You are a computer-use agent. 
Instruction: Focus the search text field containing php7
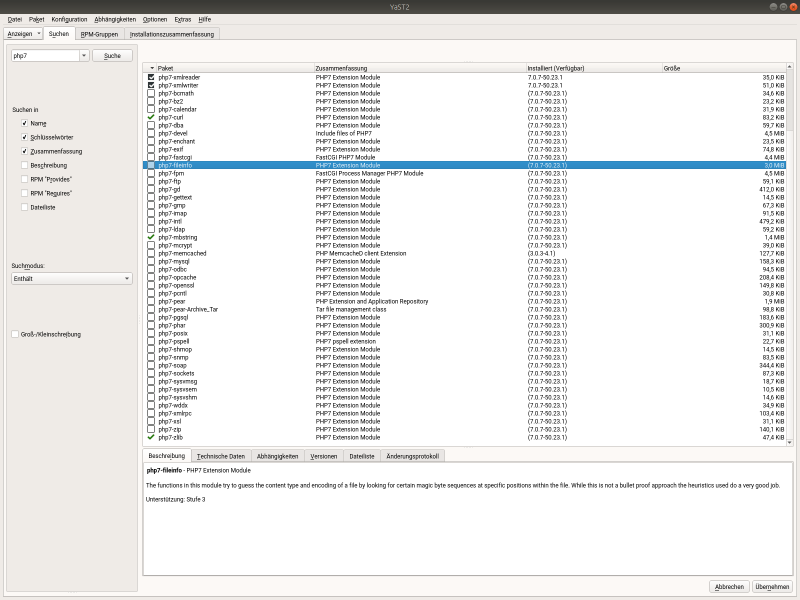click(45, 56)
